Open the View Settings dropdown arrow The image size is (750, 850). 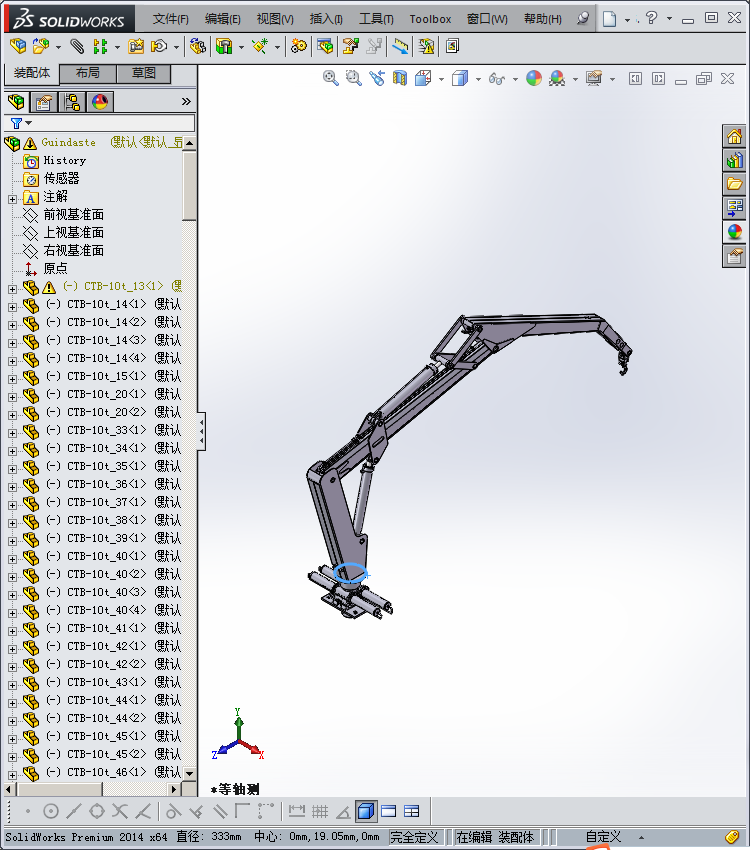tap(612, 79)
